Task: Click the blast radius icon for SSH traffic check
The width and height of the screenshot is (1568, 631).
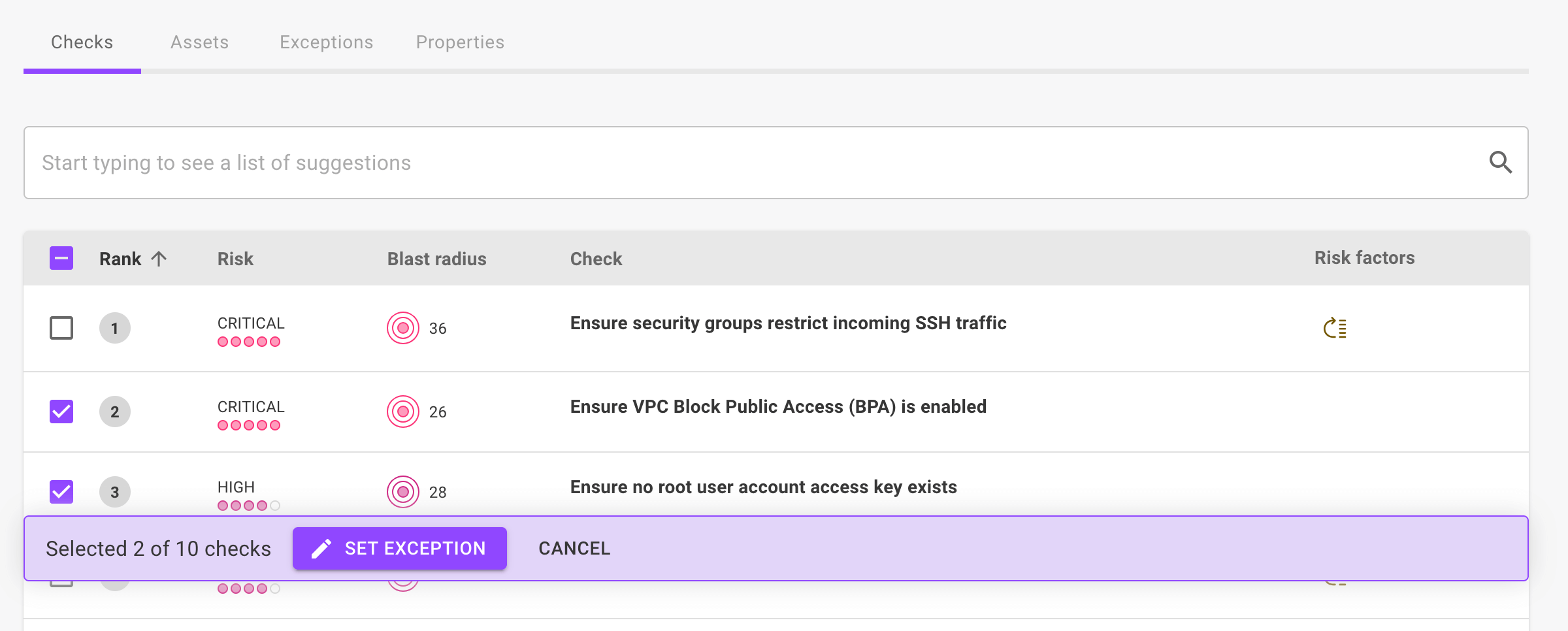Action: 403,328
